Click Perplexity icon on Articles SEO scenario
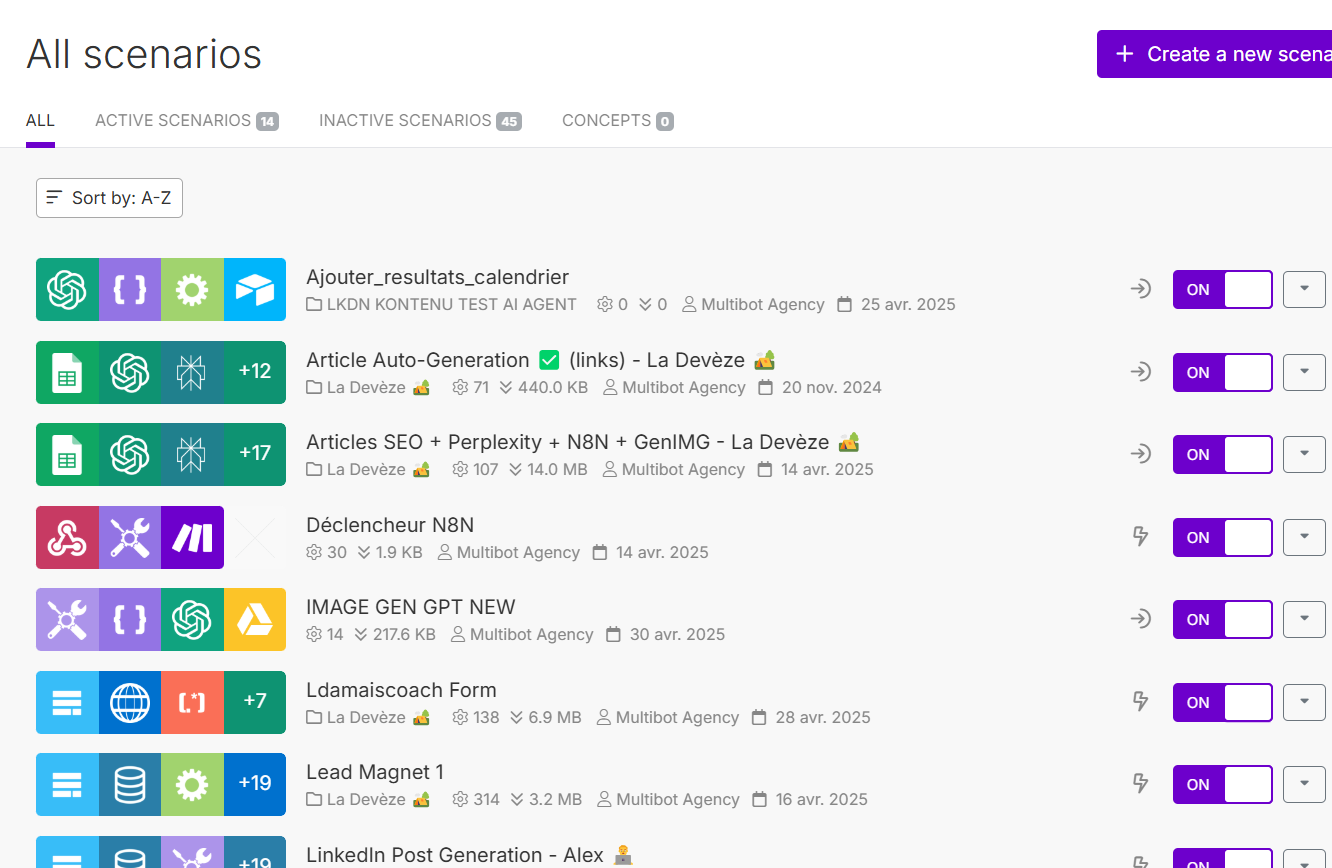 click(191, 455)
